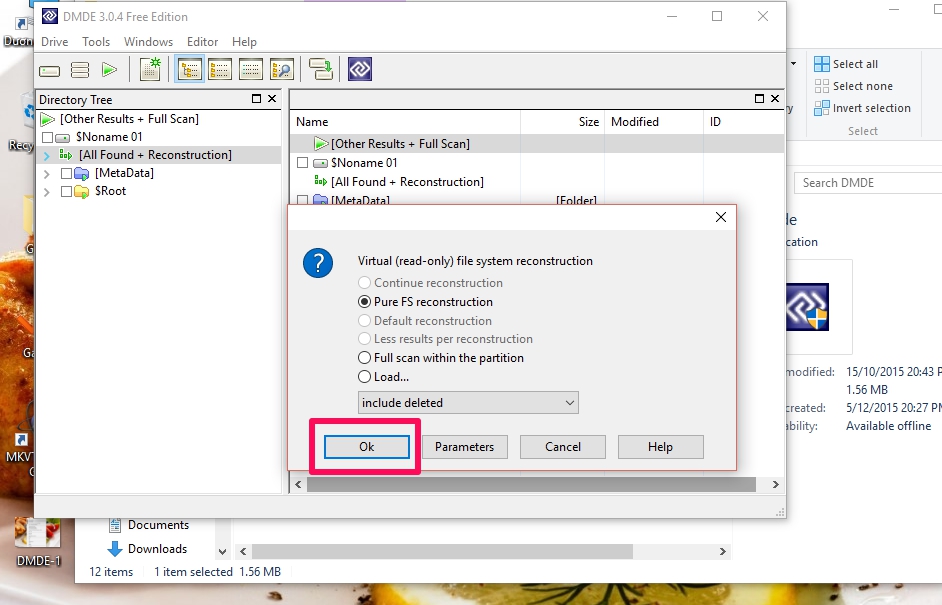
Task: Open the 'include deleted' dropdown
Action: (468, 403)
